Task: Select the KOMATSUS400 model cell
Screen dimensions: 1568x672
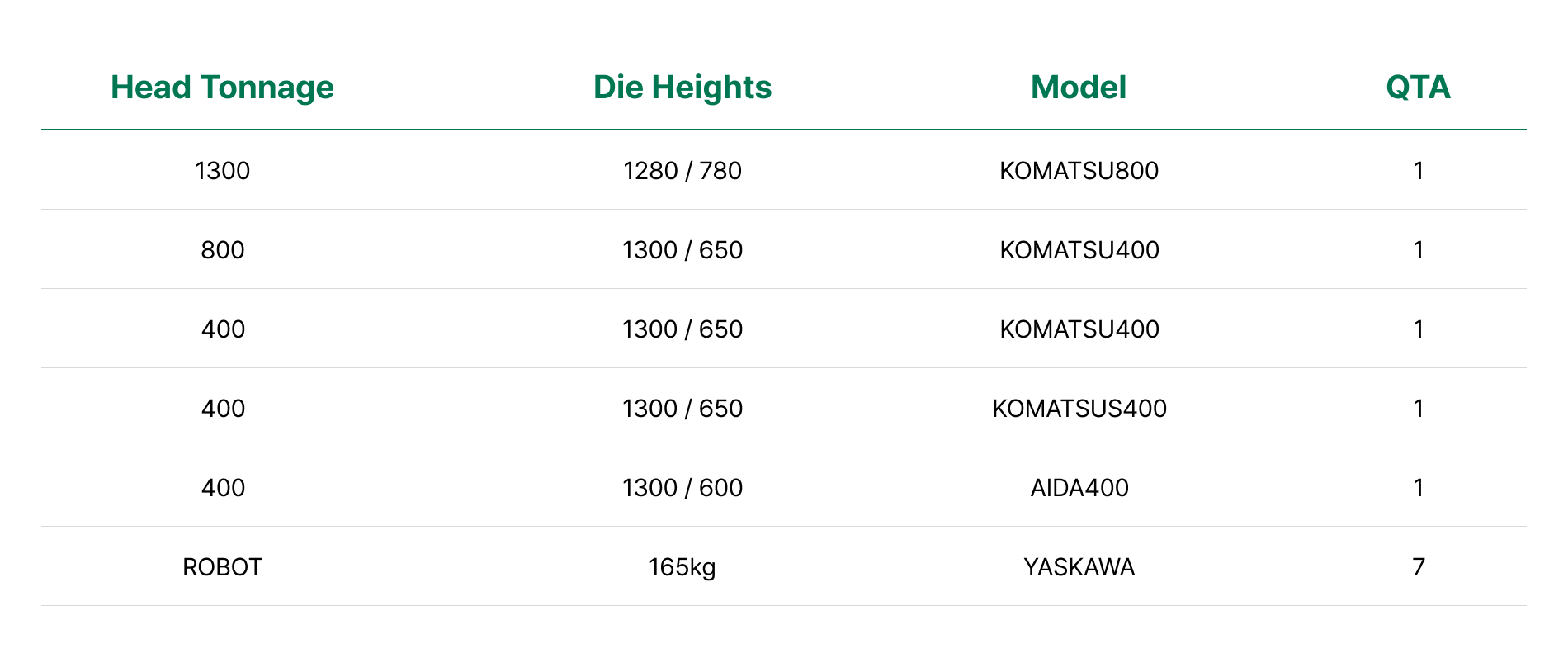Action: [1079, 409]
